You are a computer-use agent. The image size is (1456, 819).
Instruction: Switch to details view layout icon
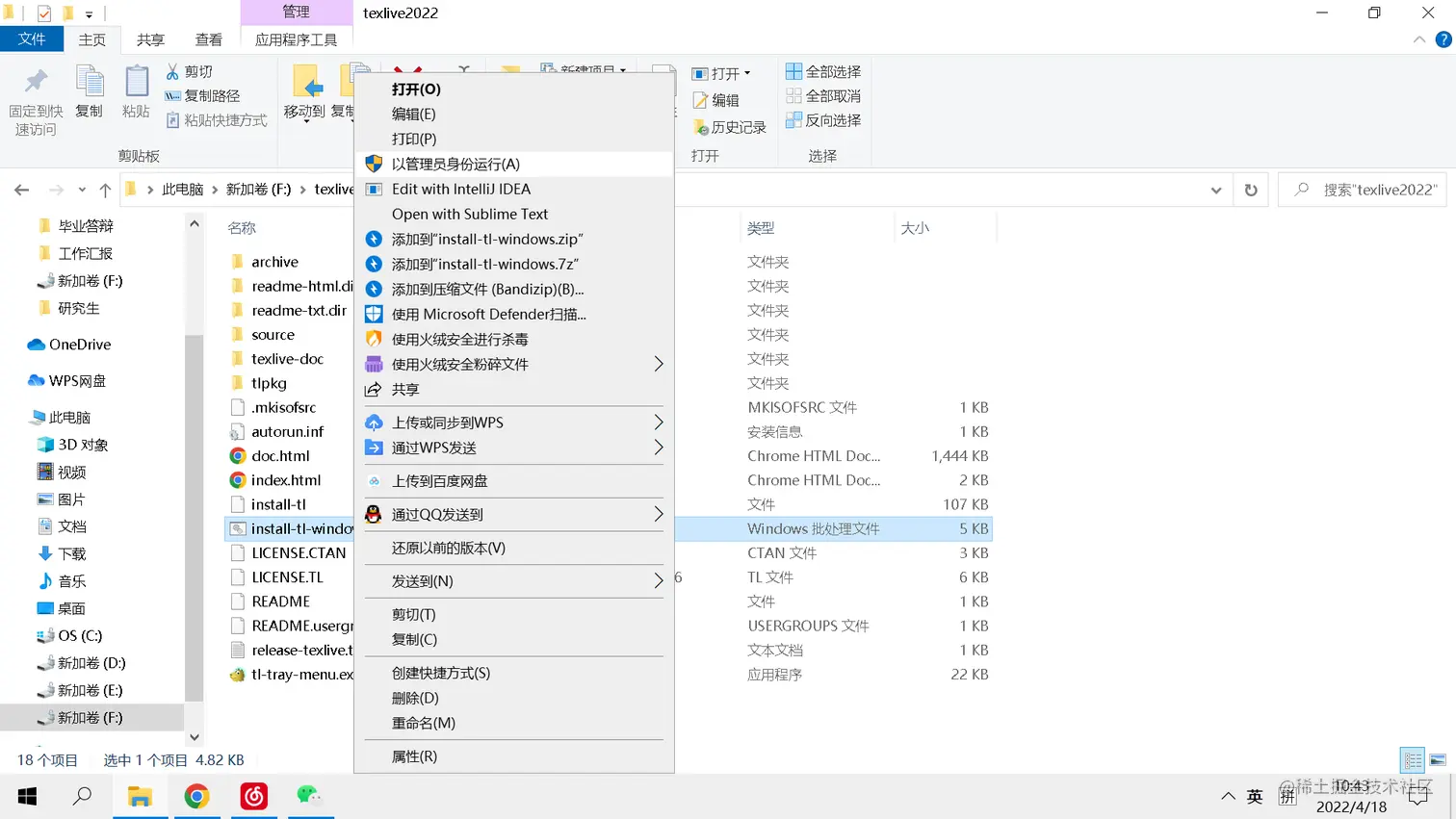(x=1413, y=760)
